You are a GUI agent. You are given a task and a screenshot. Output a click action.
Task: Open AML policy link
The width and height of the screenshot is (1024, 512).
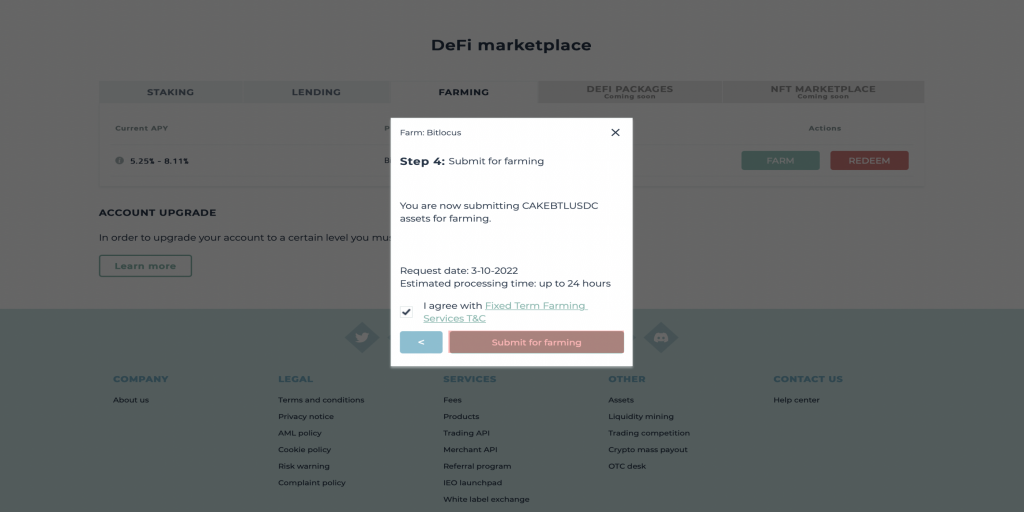coord(300,433)
